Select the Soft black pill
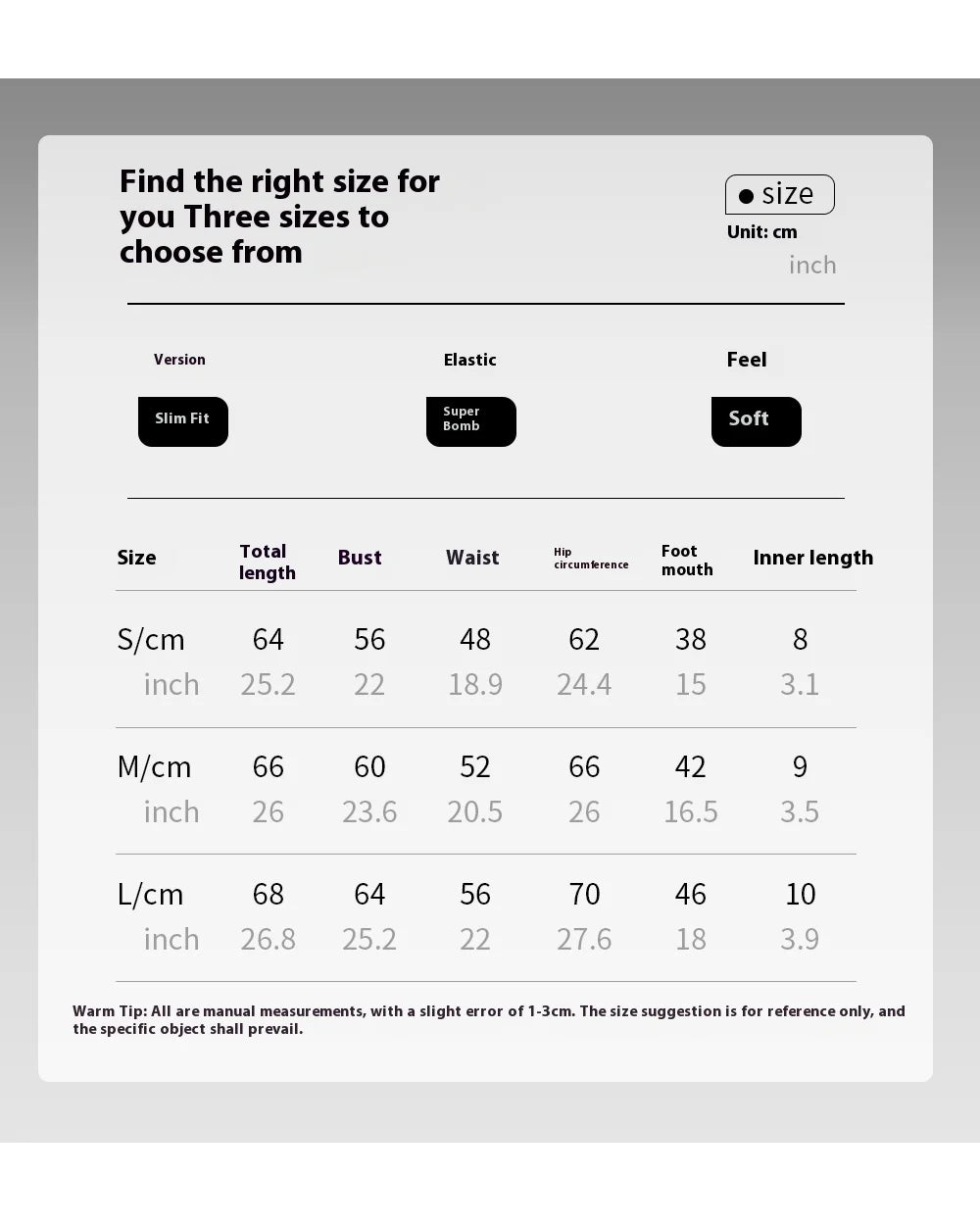The width and height of the screenshot is (980, 1225). (756, 421)
